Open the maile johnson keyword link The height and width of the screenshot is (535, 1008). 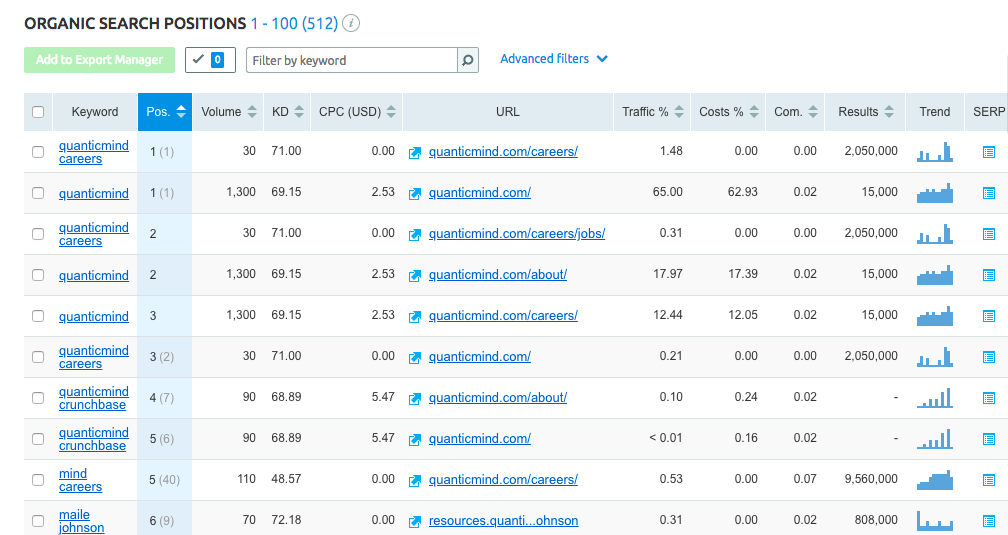(x=81, y=521)
